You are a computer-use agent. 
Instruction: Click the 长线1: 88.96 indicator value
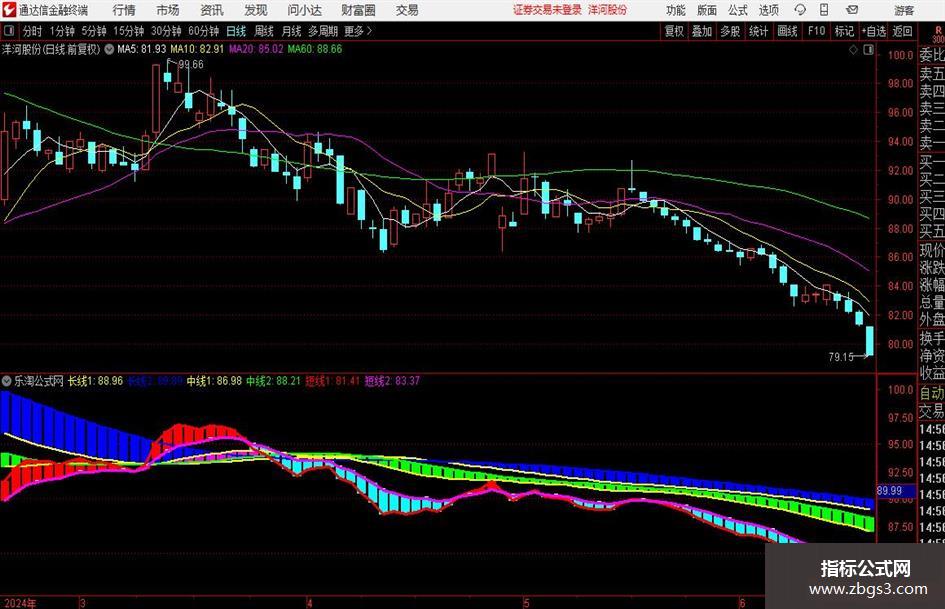(95, 381)
